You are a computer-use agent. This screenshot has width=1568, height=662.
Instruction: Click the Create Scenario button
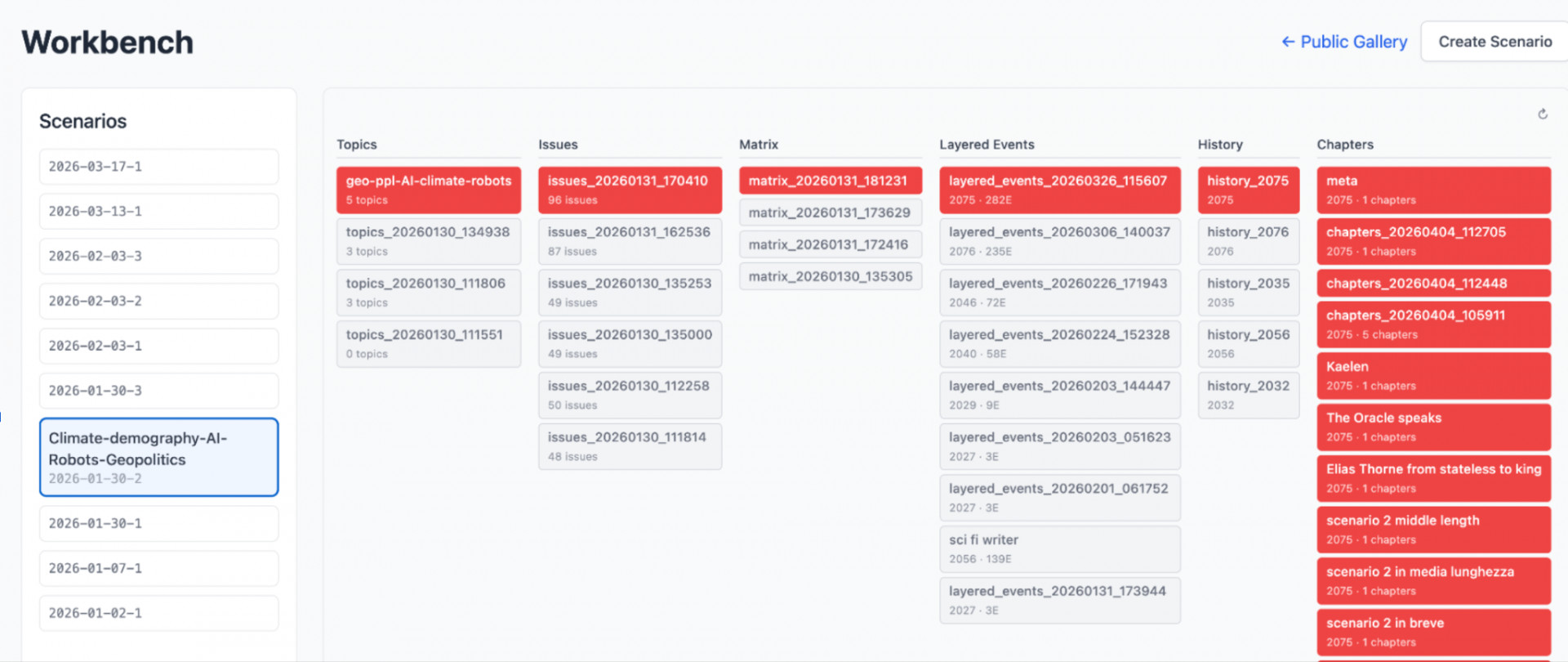(x=1494, y=42)
